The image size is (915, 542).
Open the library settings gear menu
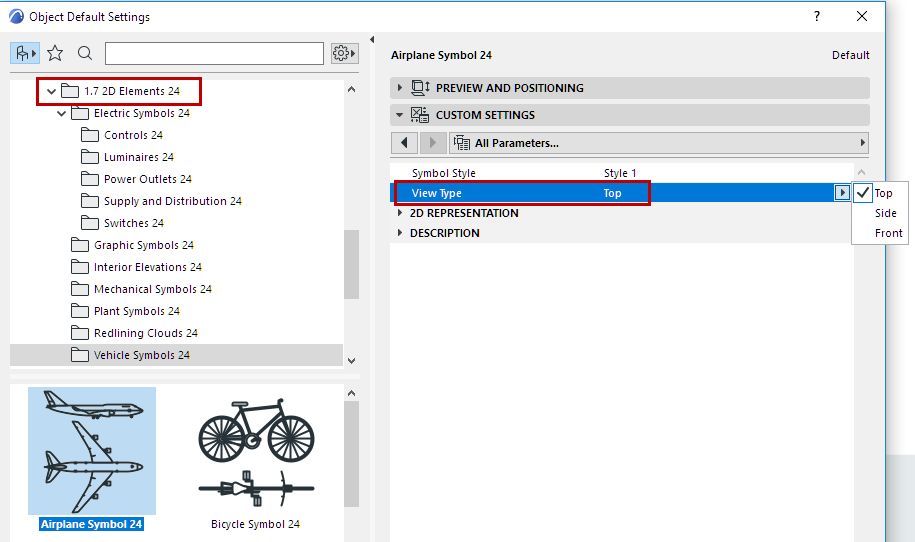344,54
